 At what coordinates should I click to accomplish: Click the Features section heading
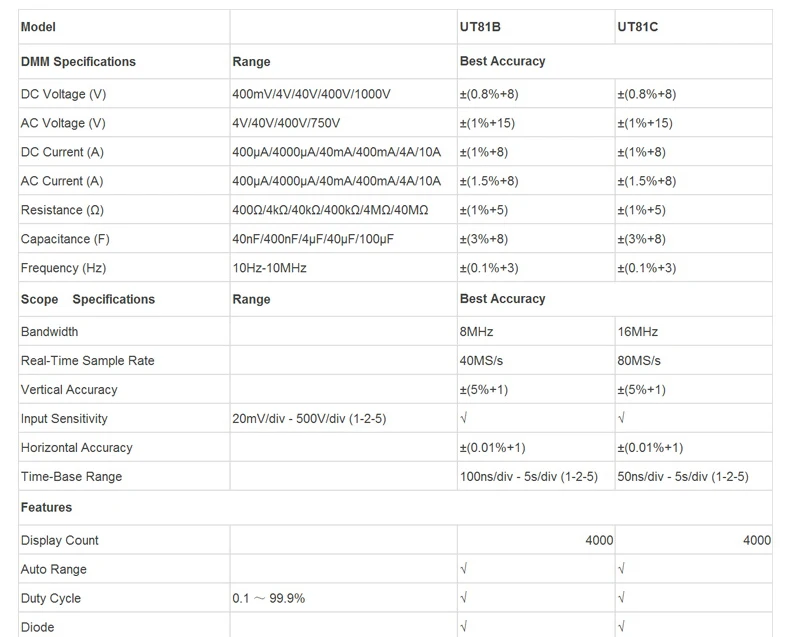point(47,508)
